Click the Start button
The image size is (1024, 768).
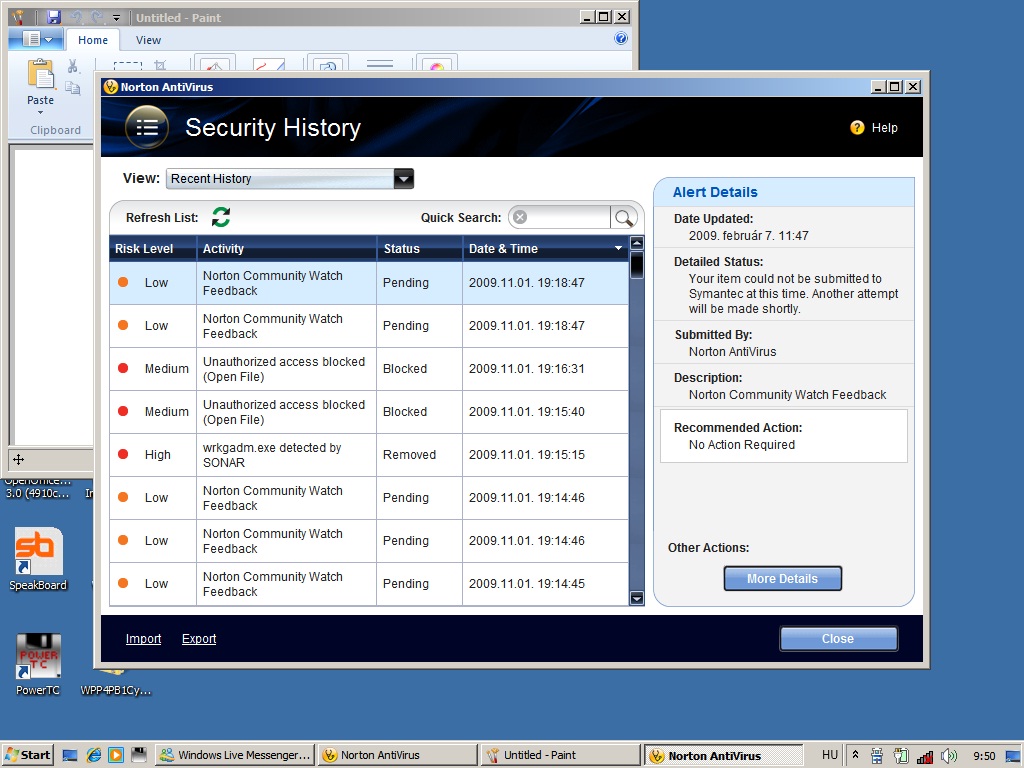pos(27,755)
